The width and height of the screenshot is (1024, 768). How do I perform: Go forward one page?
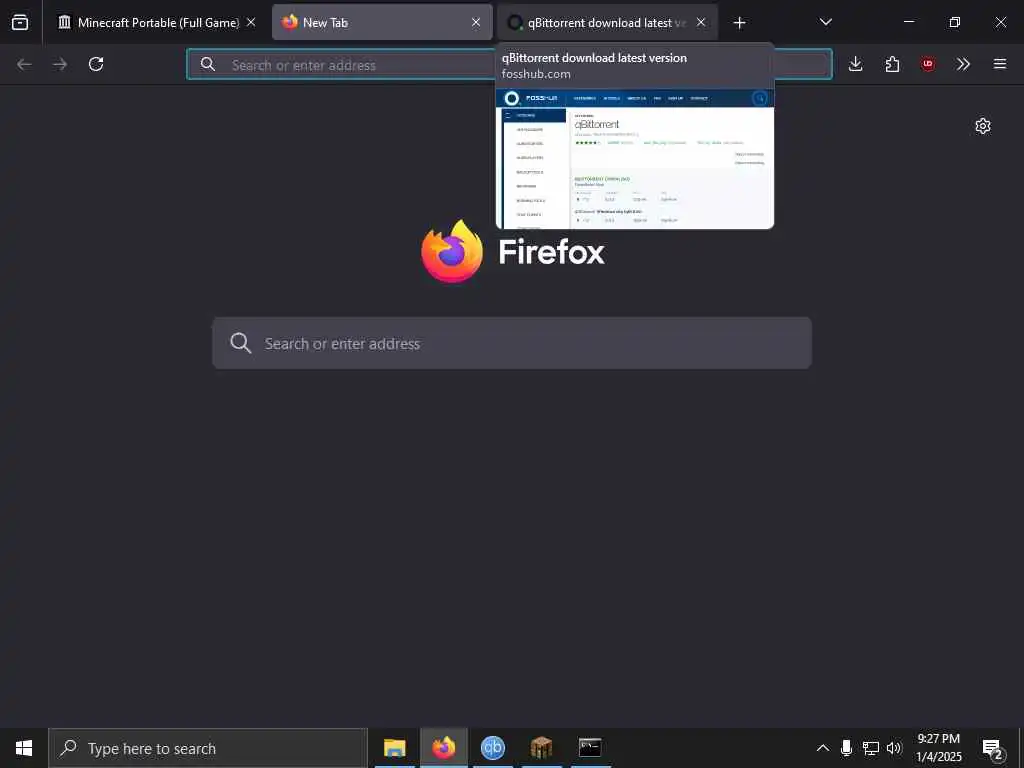tap(60, 64)
